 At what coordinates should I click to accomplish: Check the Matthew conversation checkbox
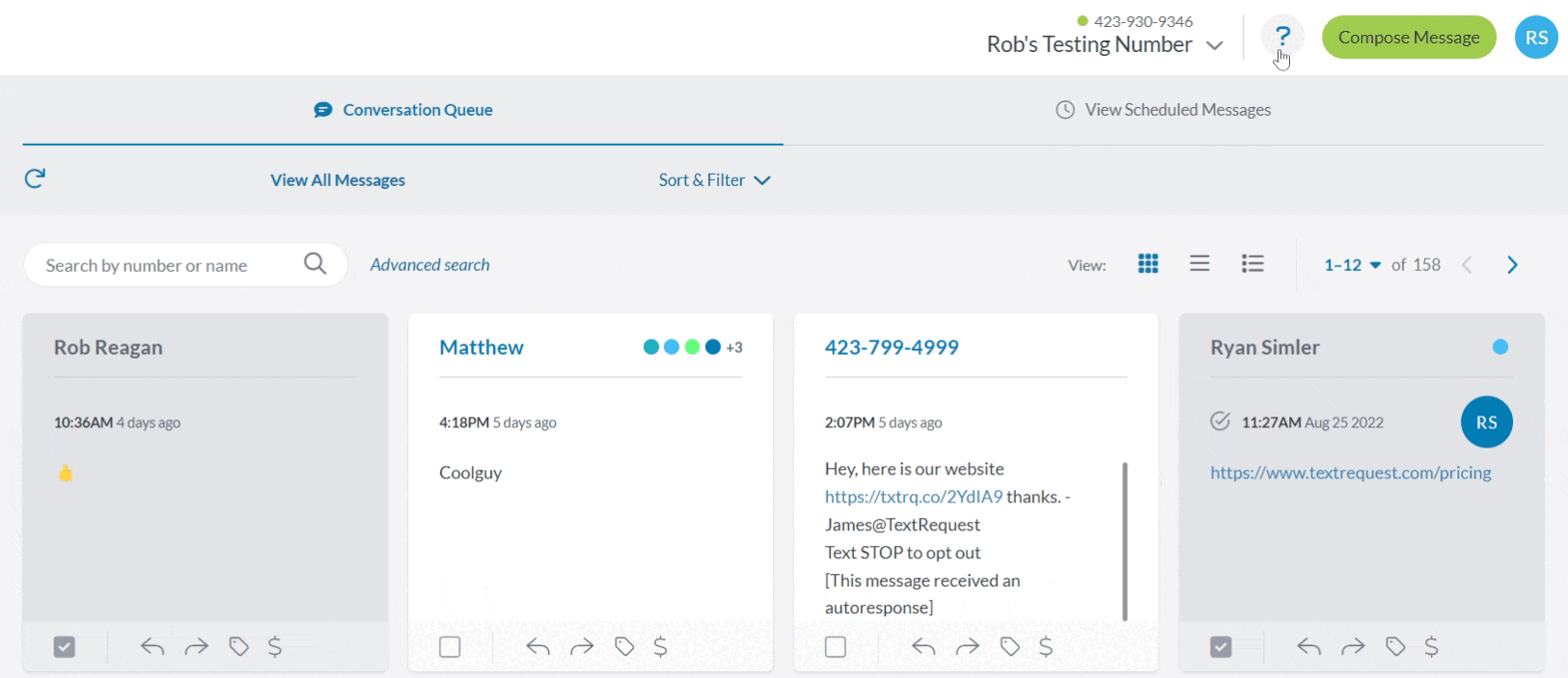pos(450,647)
